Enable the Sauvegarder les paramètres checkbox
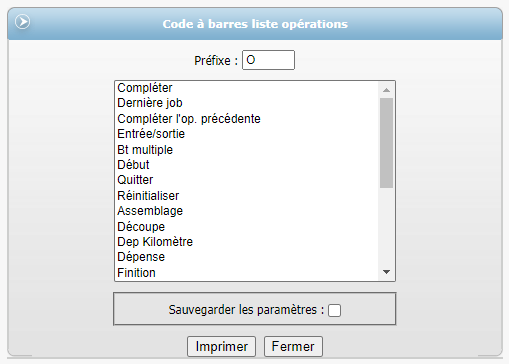This screenshot has height=364, width=509. point(334,310)
